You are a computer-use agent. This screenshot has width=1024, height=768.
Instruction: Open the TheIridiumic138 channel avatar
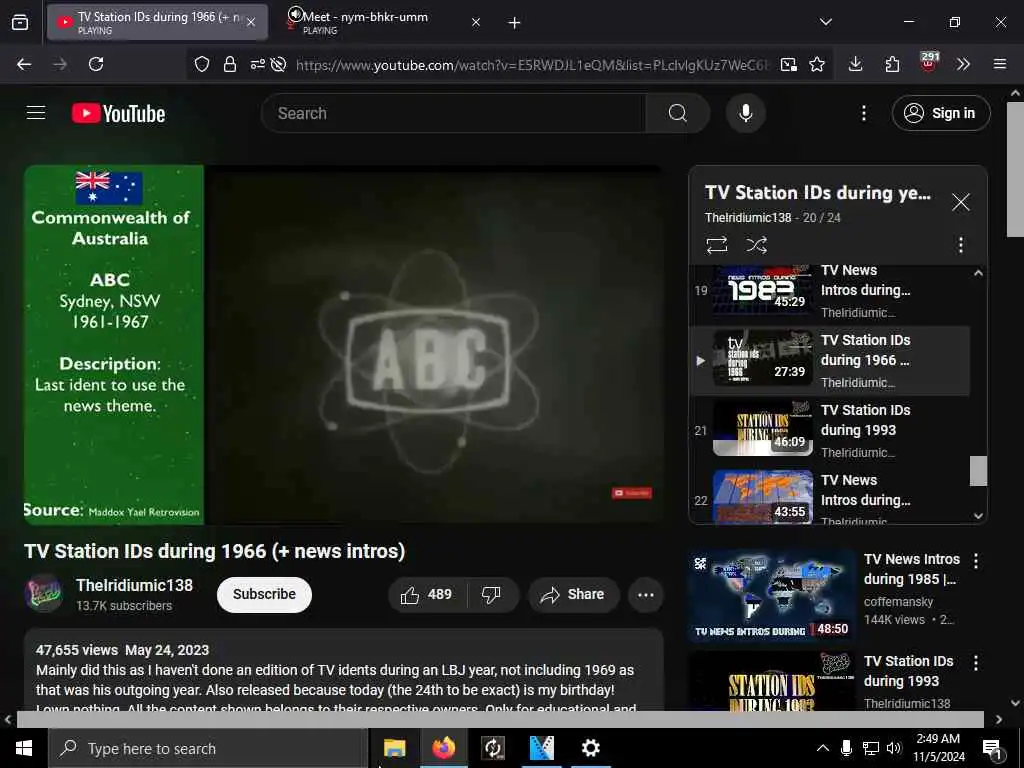coord(43,593)
